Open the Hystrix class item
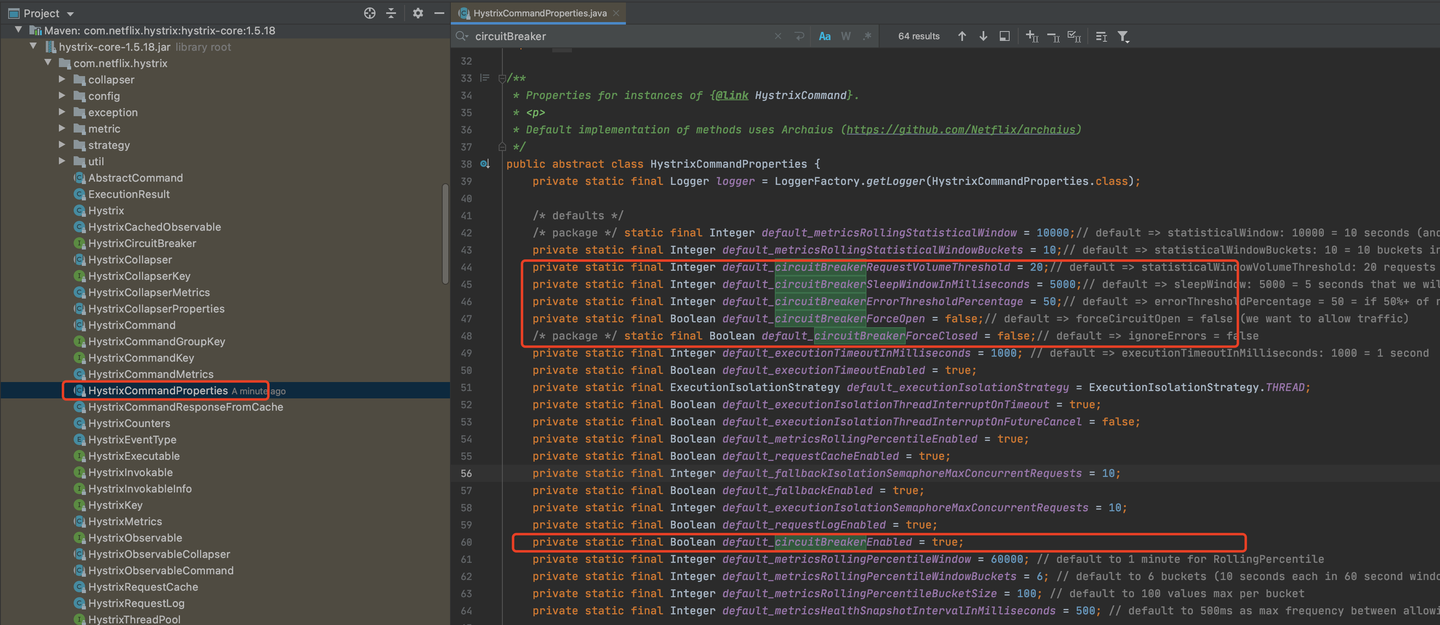The height and width of the screenshot is (625, 1440). click(x=106, y=211)
